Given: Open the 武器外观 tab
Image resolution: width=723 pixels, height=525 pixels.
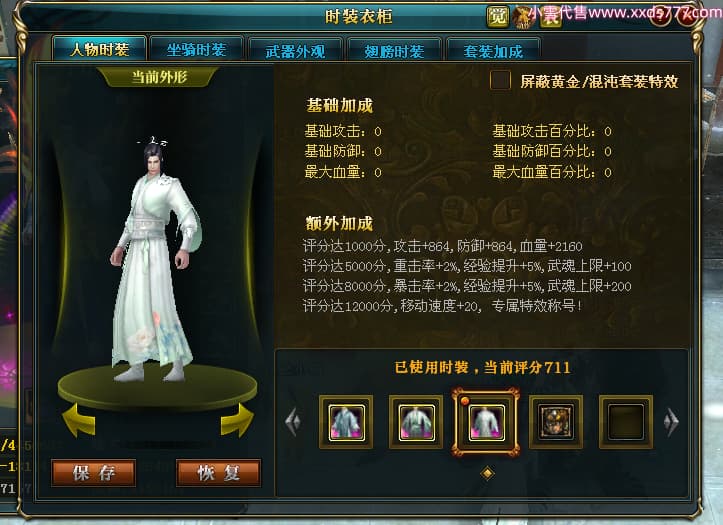Looking at the screenshot, I should [295, 50].
